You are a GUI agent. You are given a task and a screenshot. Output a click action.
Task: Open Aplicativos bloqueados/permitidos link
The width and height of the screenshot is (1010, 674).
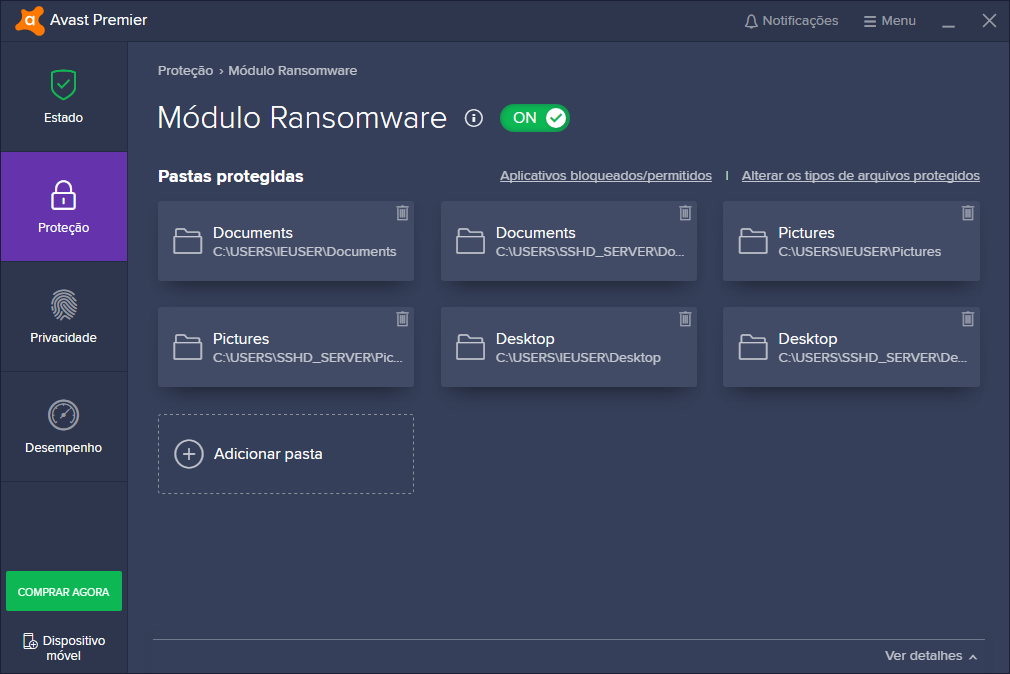606,175
